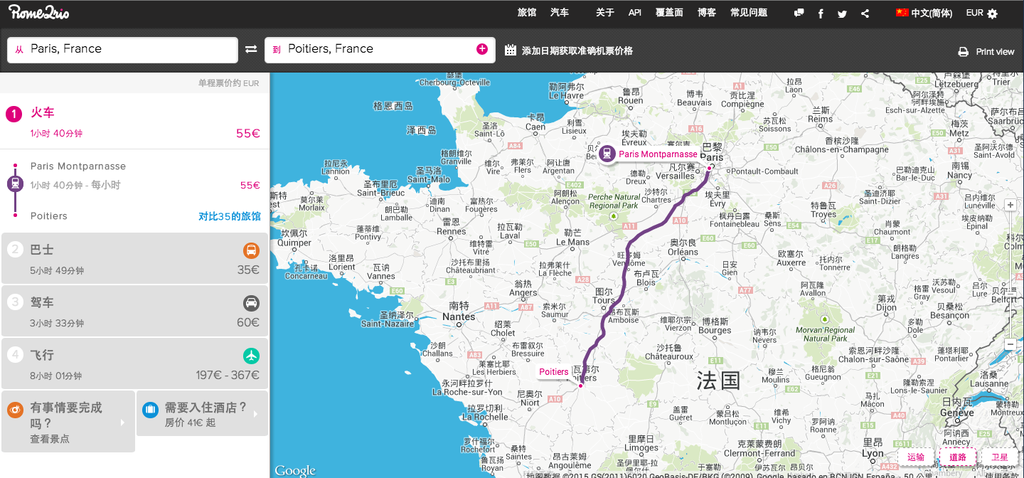Screen dimensions: 1024x478
Task: Click the pink number 1 route badge
Action: point(14,114)
